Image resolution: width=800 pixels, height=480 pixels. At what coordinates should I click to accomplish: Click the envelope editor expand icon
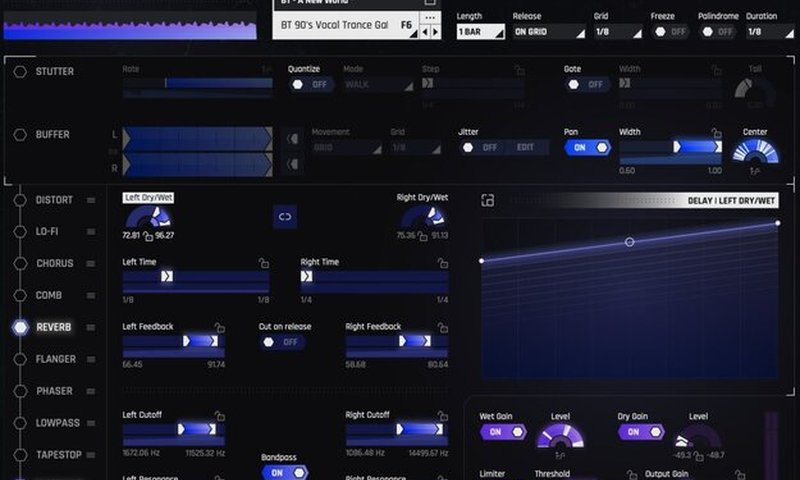click(x=488, y=201)
